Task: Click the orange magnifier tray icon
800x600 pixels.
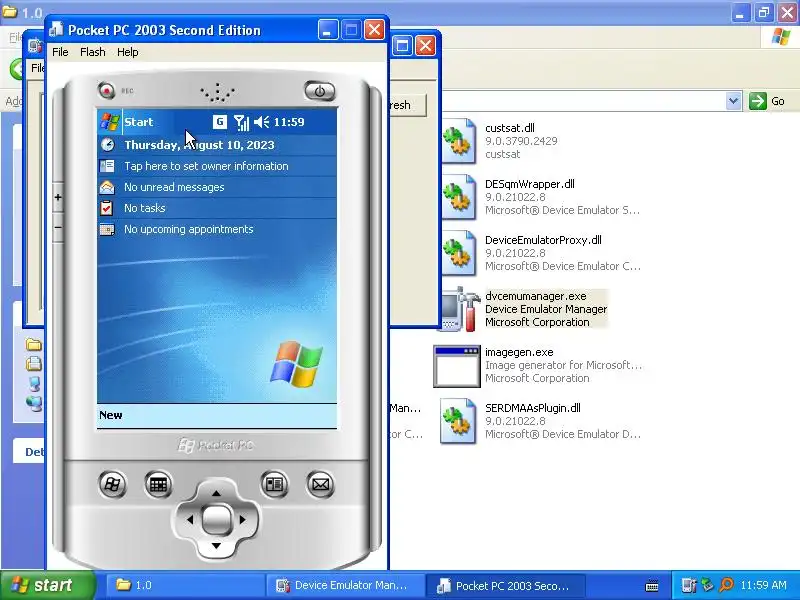Action: [x=726, y=585]
